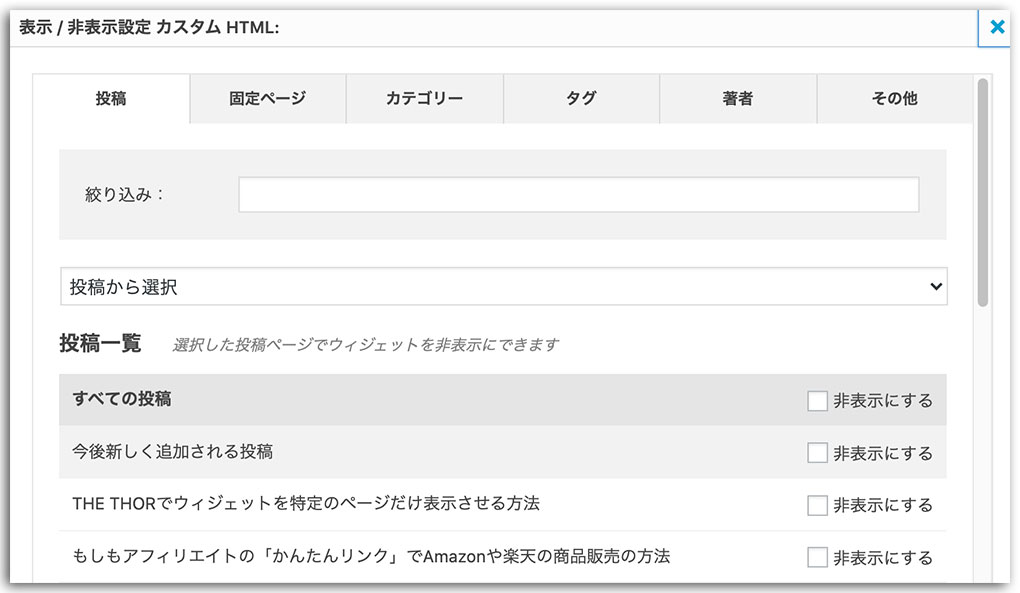Open the その他 tab
Viewport: 1020px width, 593px height.
click(x=895, y=98)
